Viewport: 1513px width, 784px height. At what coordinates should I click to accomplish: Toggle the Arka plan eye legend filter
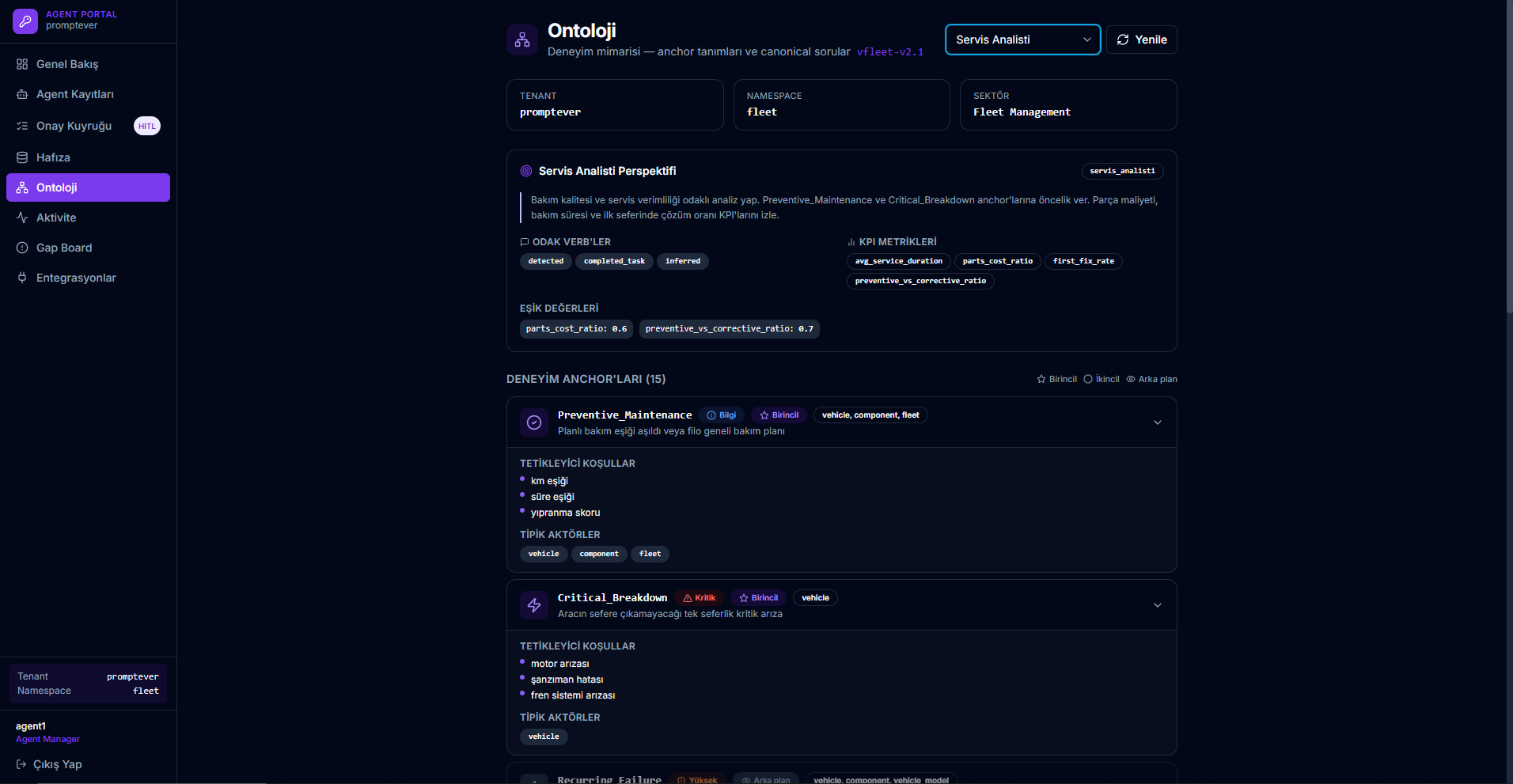coord(1151,379)
